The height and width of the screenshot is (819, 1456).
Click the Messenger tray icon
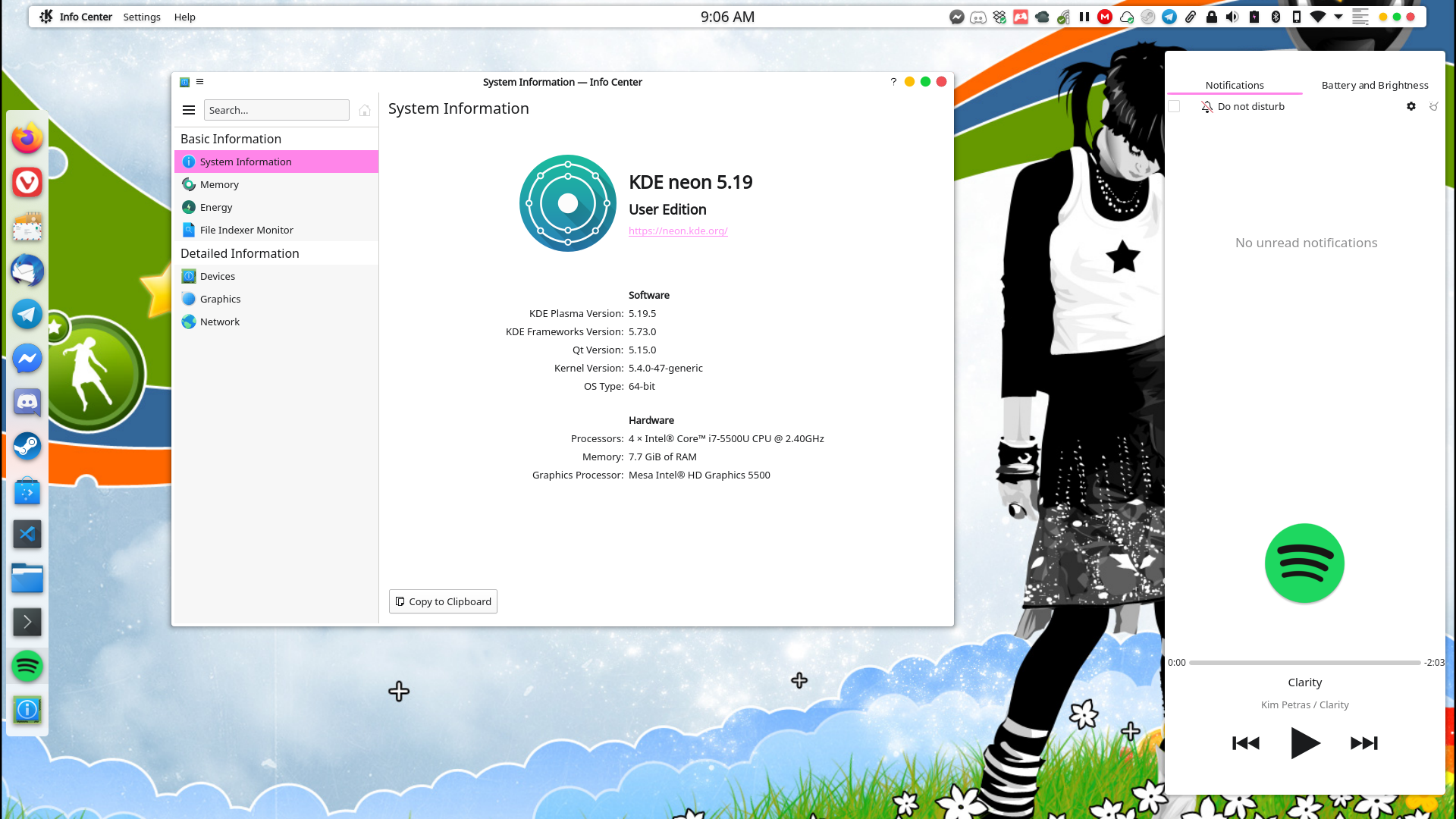(x=957, y=17)
